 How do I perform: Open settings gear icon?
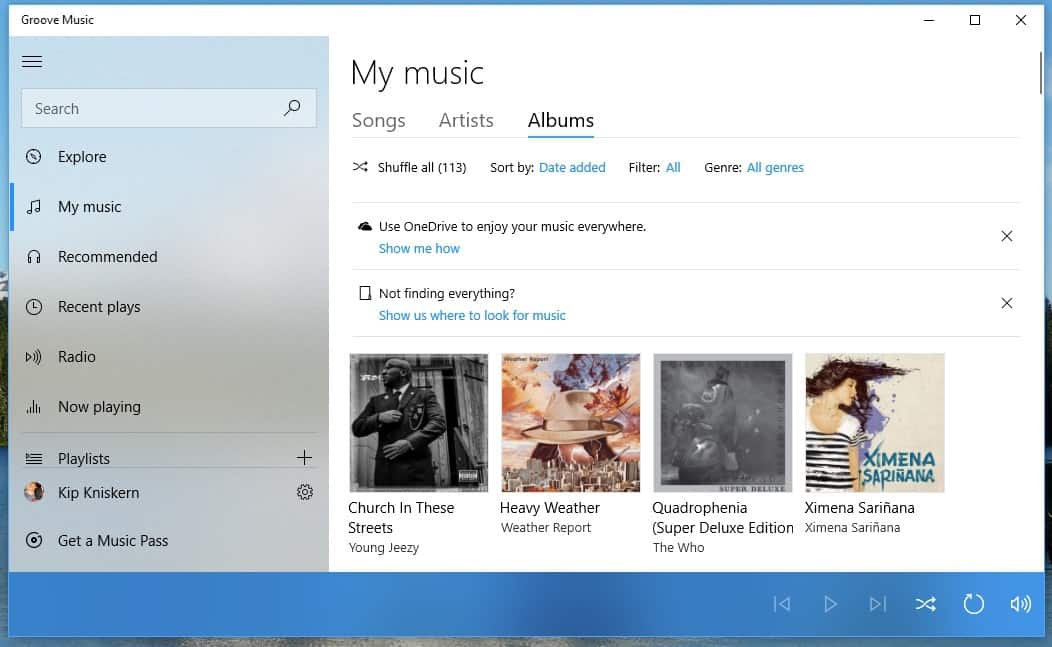(x=305, y=492)
